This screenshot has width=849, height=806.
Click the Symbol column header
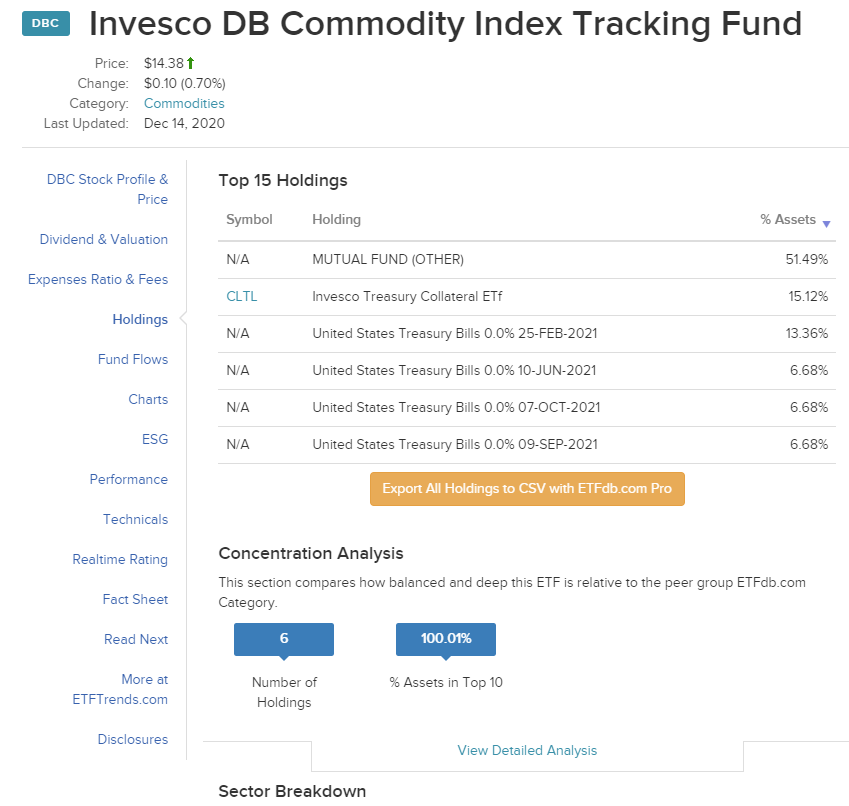point(249,220)
